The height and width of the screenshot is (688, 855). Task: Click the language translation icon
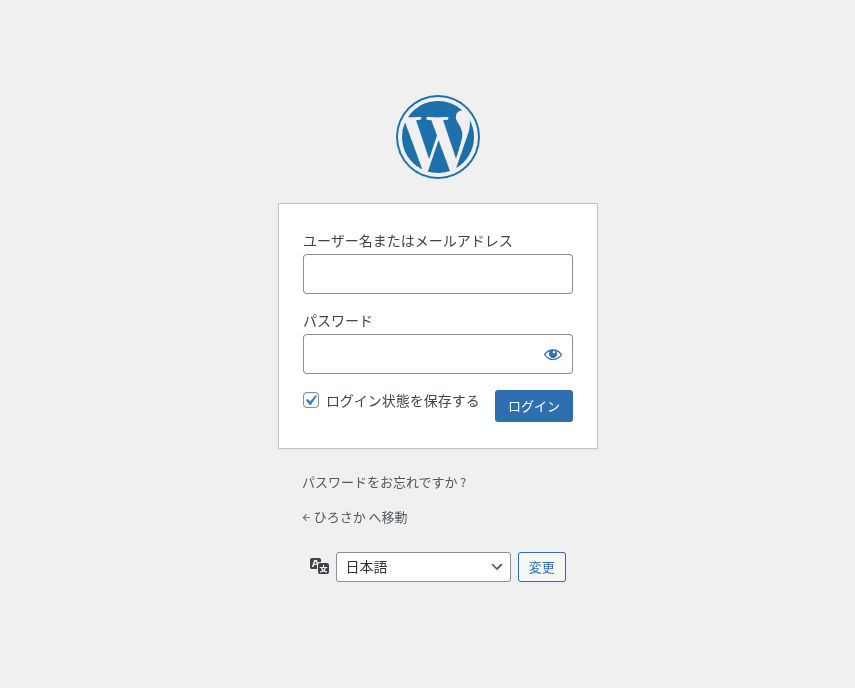[x=319, y=566]
